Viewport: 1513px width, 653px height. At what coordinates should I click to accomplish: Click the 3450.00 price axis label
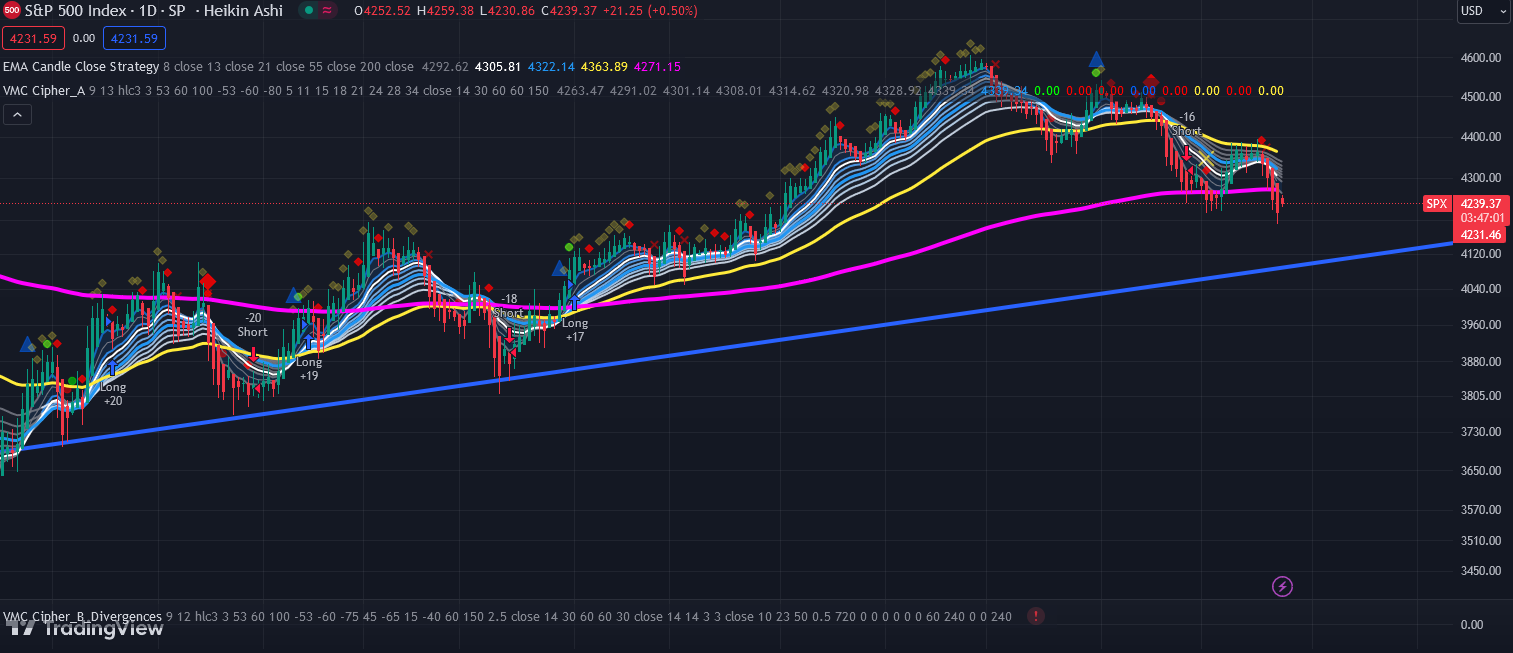[x=1481, y=571]
